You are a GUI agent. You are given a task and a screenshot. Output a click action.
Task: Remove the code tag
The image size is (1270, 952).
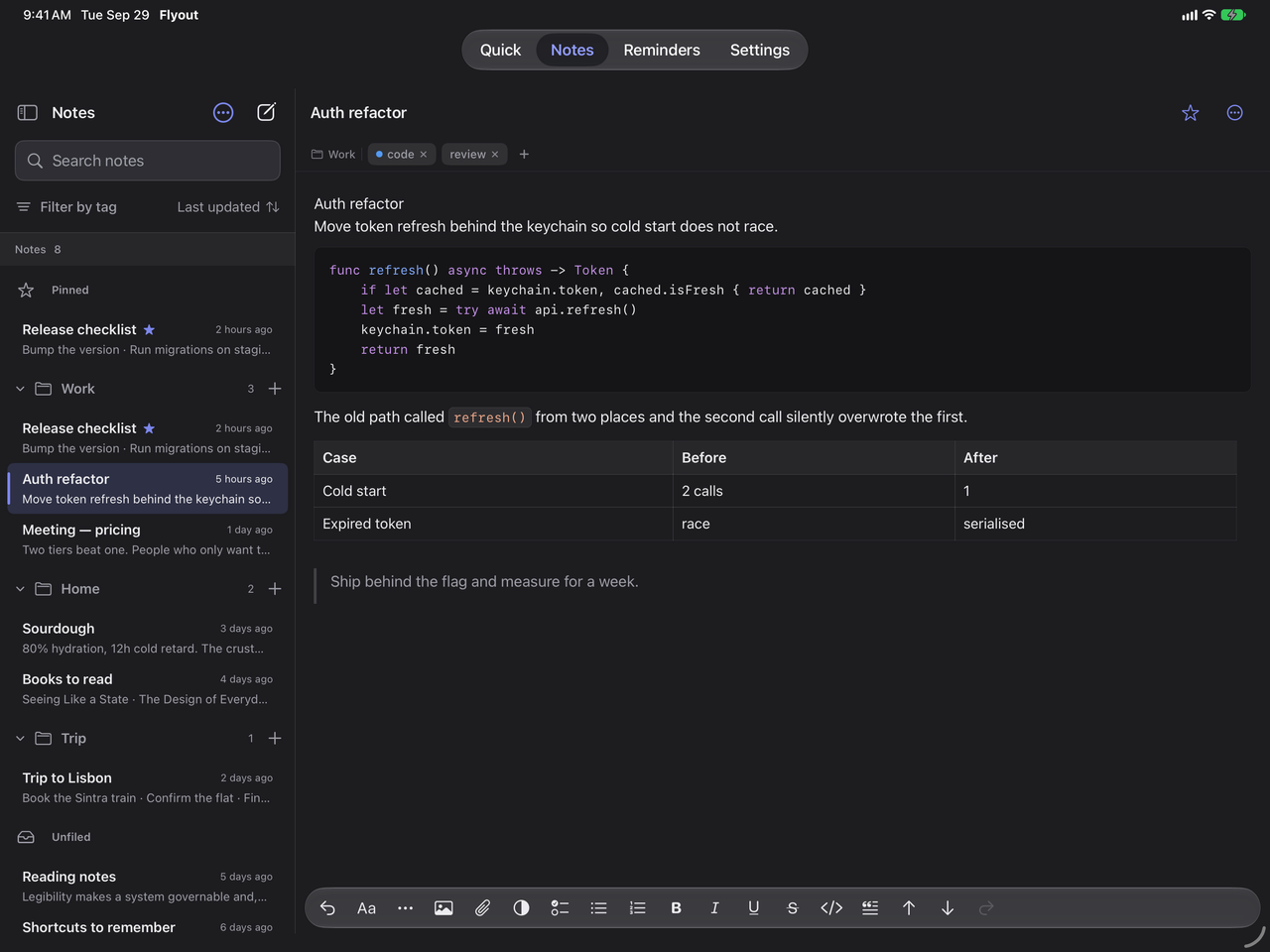[x=424, y=155]
